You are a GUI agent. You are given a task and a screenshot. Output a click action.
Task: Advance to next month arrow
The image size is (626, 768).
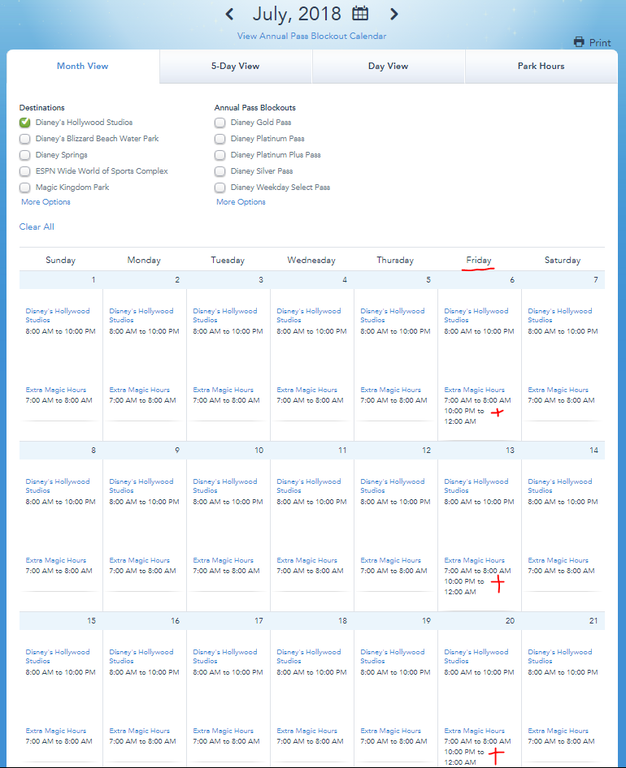click(x=394, y=14)
